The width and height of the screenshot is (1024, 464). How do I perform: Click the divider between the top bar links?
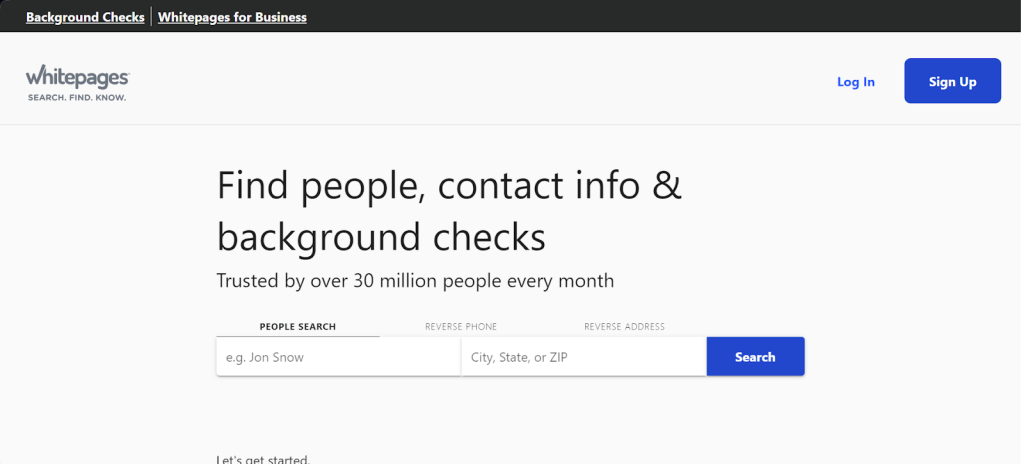[151, 17]
